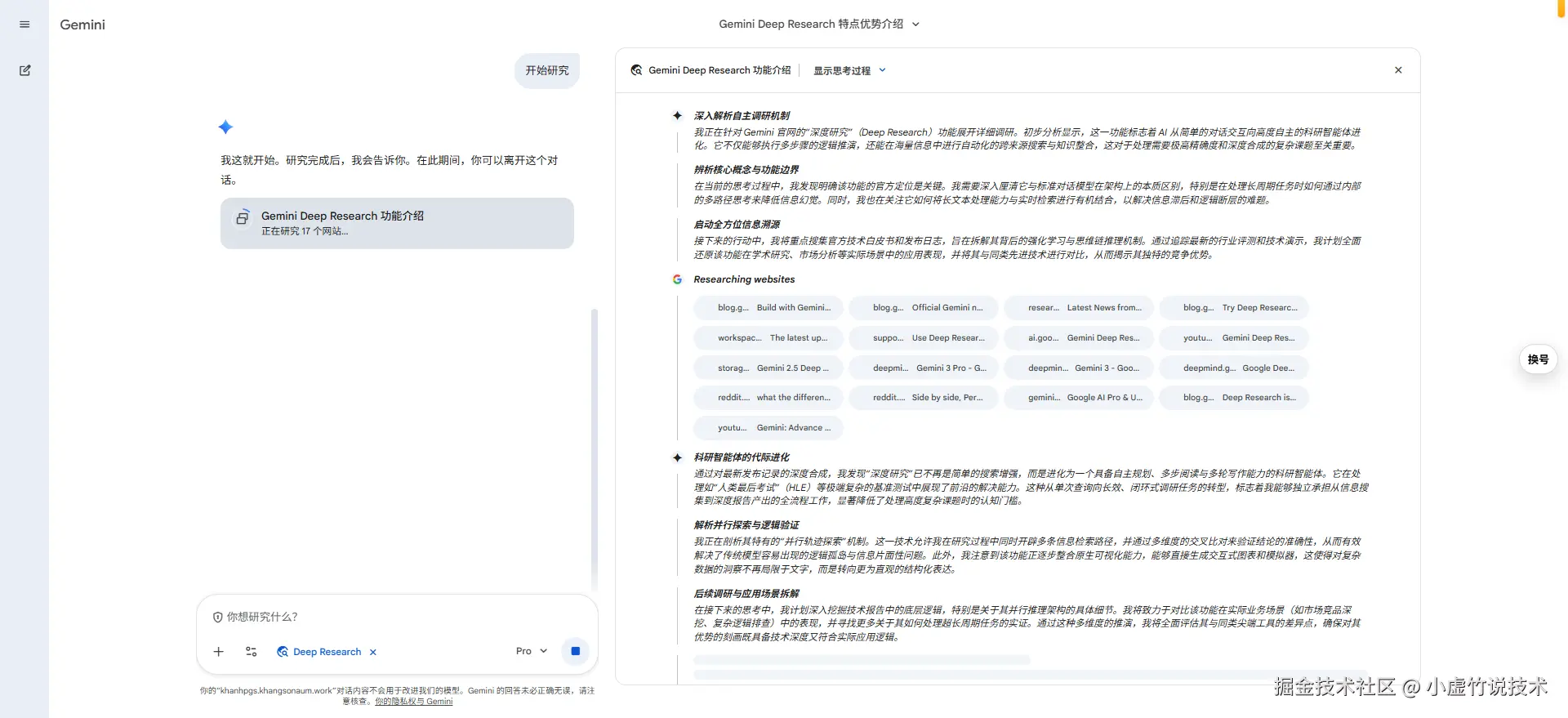Click the 辨析核心概念与功能边界 heading
This screenshot has width=1568, height=718.
746,170
